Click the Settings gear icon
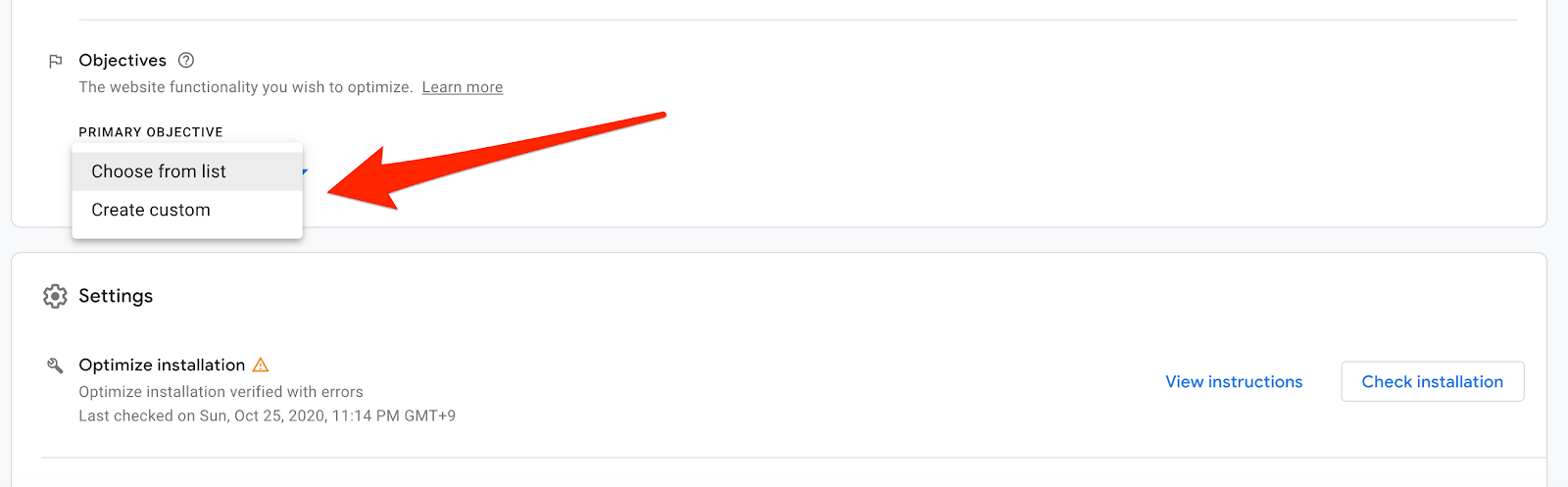Screen dimensions: 1568x487 [x=55, y=296]
